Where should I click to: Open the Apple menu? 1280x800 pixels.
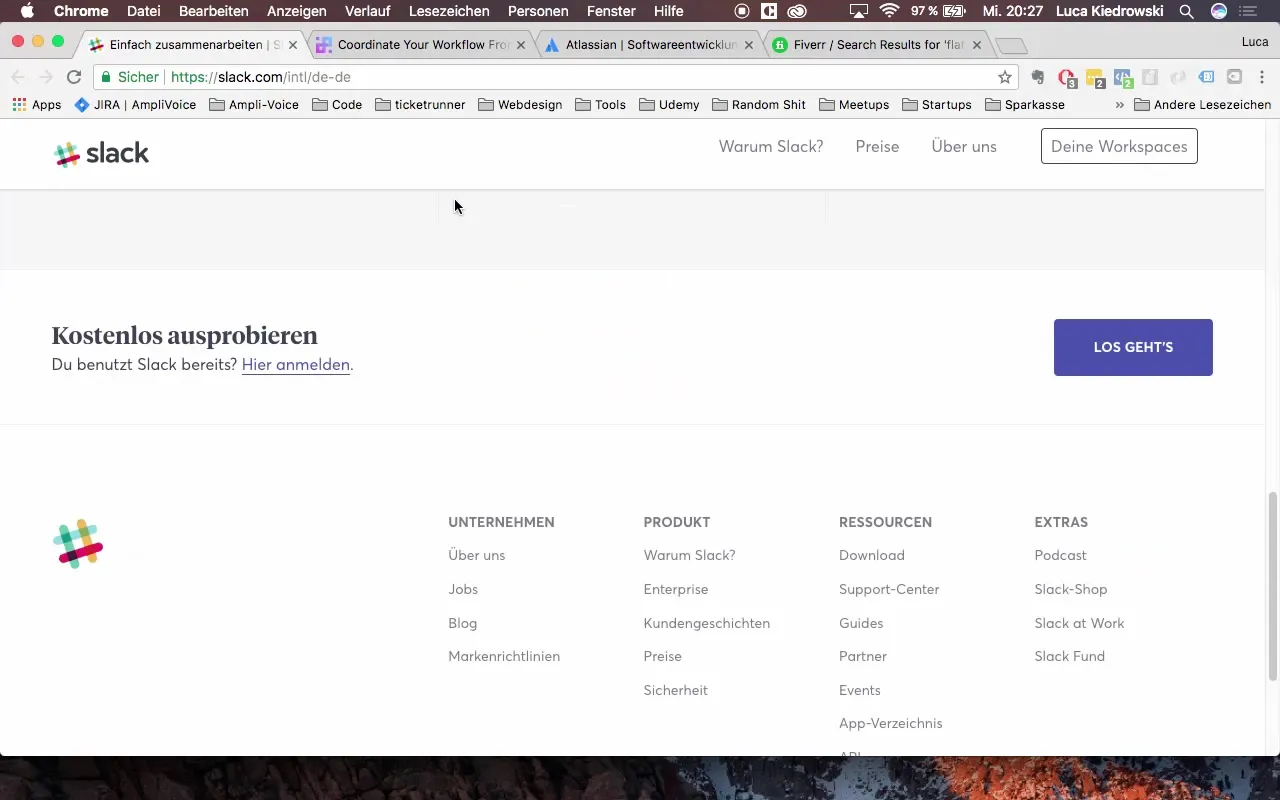pyautogui.click(x=27, y=11)
